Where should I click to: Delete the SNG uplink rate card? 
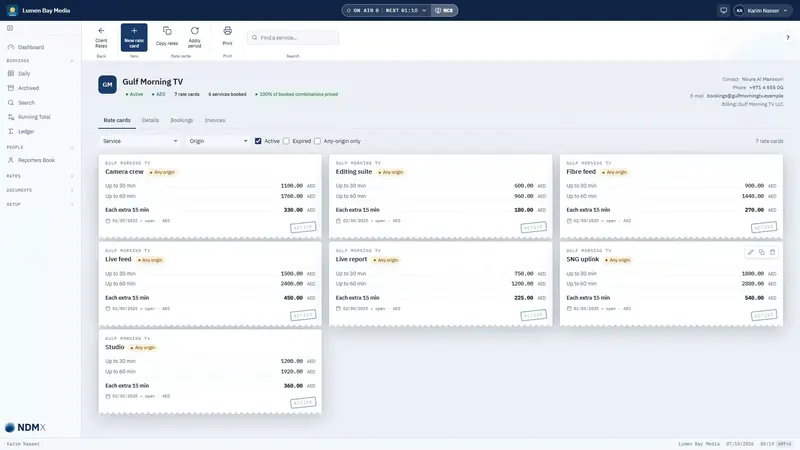pos(772,252)
